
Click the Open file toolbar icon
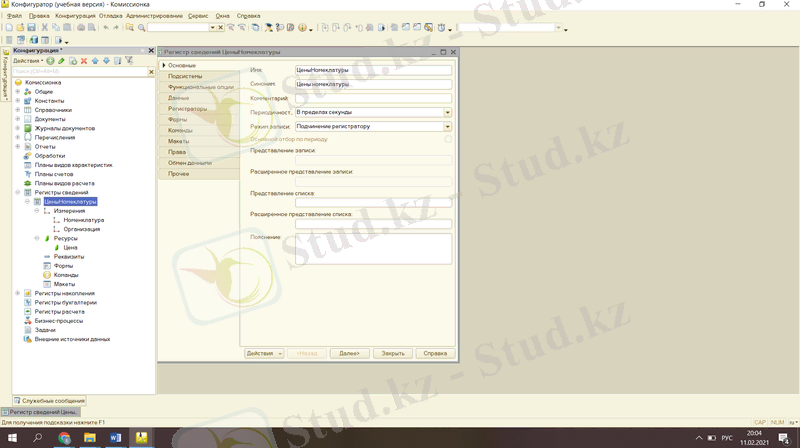pyautogui.click(x=20, y=28)
